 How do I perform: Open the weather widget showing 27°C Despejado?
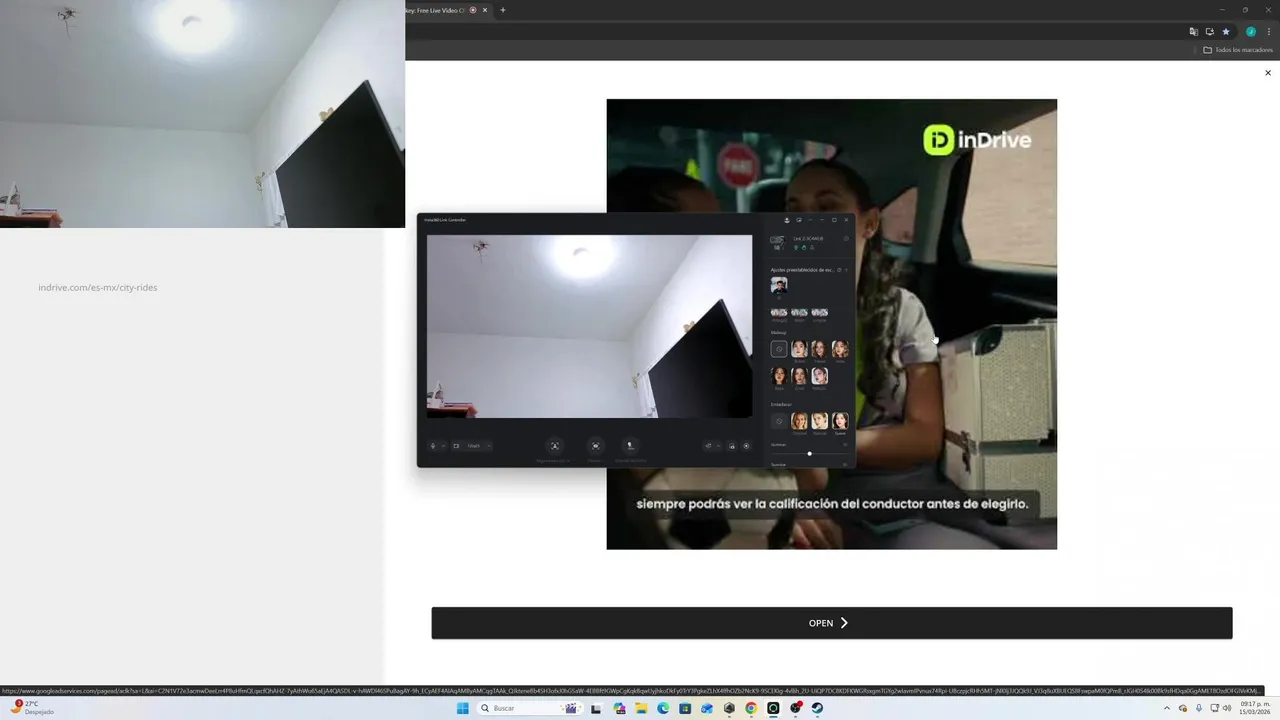[32, 707]
